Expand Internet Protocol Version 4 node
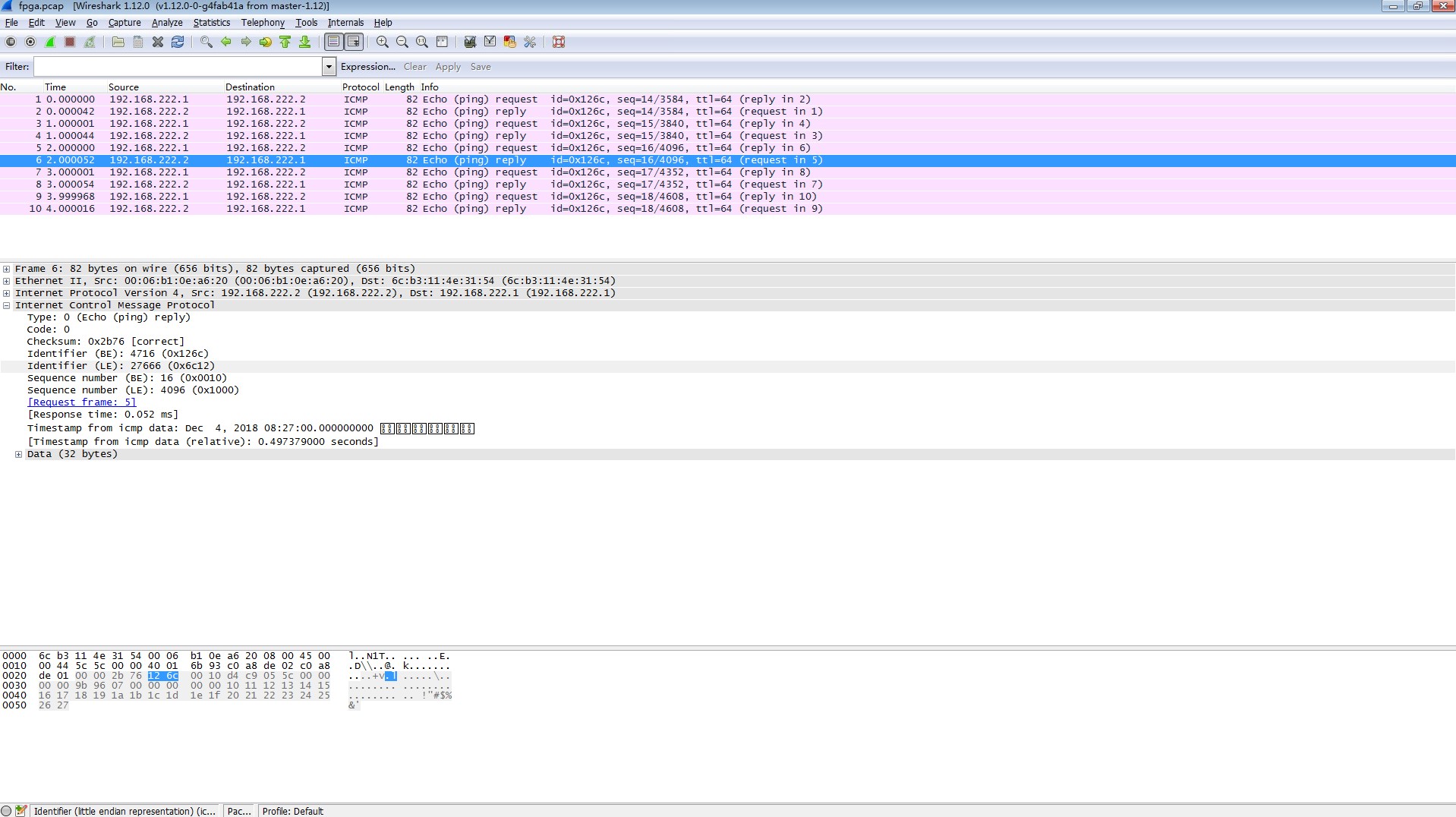The height and width of the screenshot is (817, 1456). 7,293
